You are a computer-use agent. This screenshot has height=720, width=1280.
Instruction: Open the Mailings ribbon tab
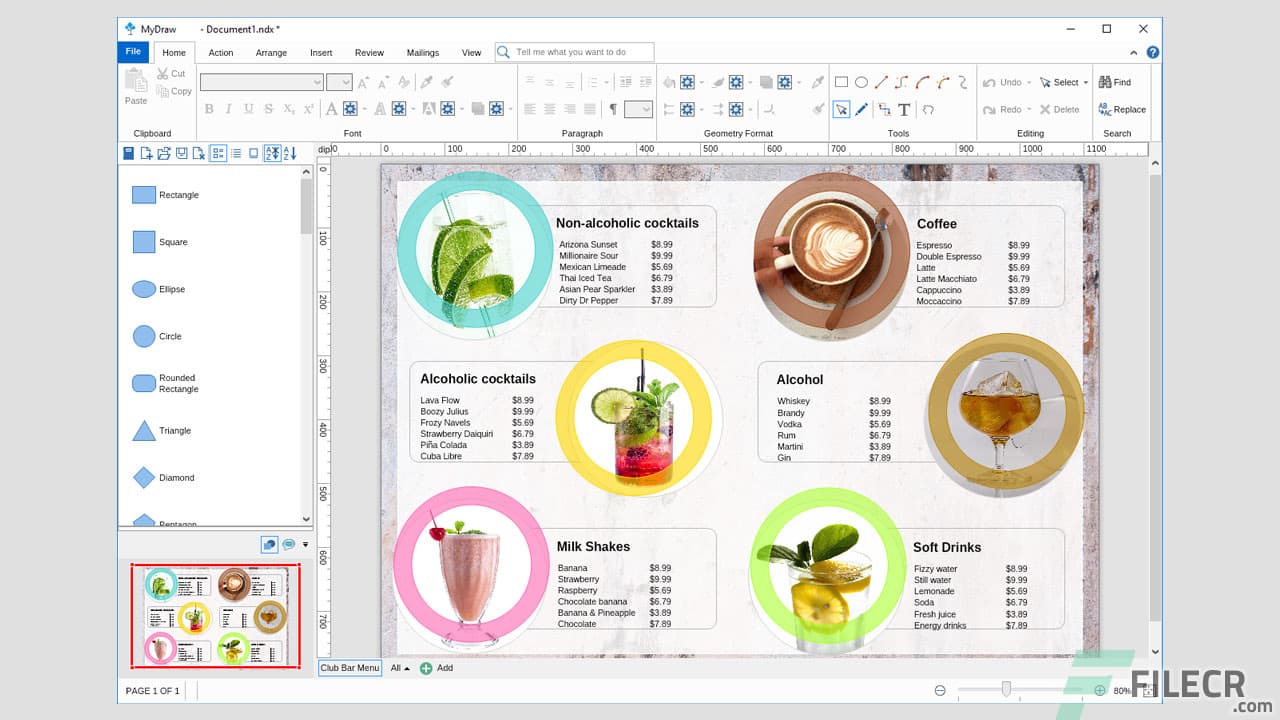pyautogui.click(x=422, y=53)
